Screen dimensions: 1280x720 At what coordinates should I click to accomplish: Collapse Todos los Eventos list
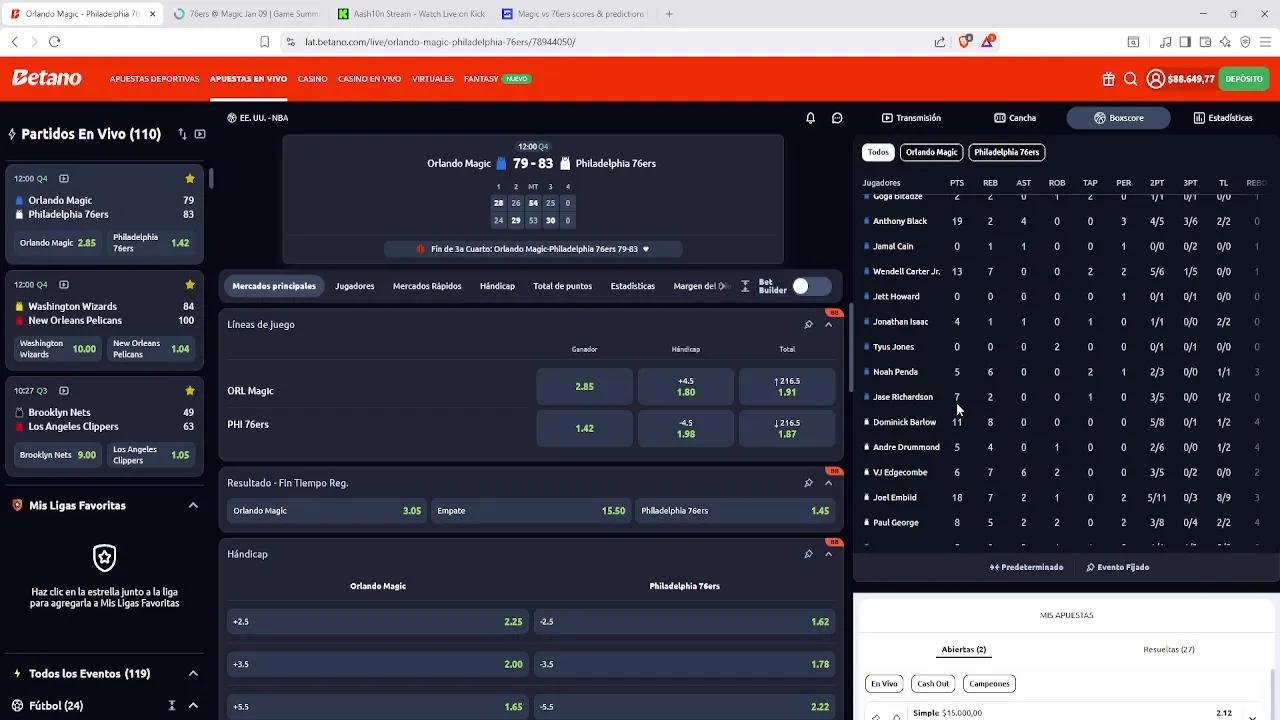click(x=193, y=674)
